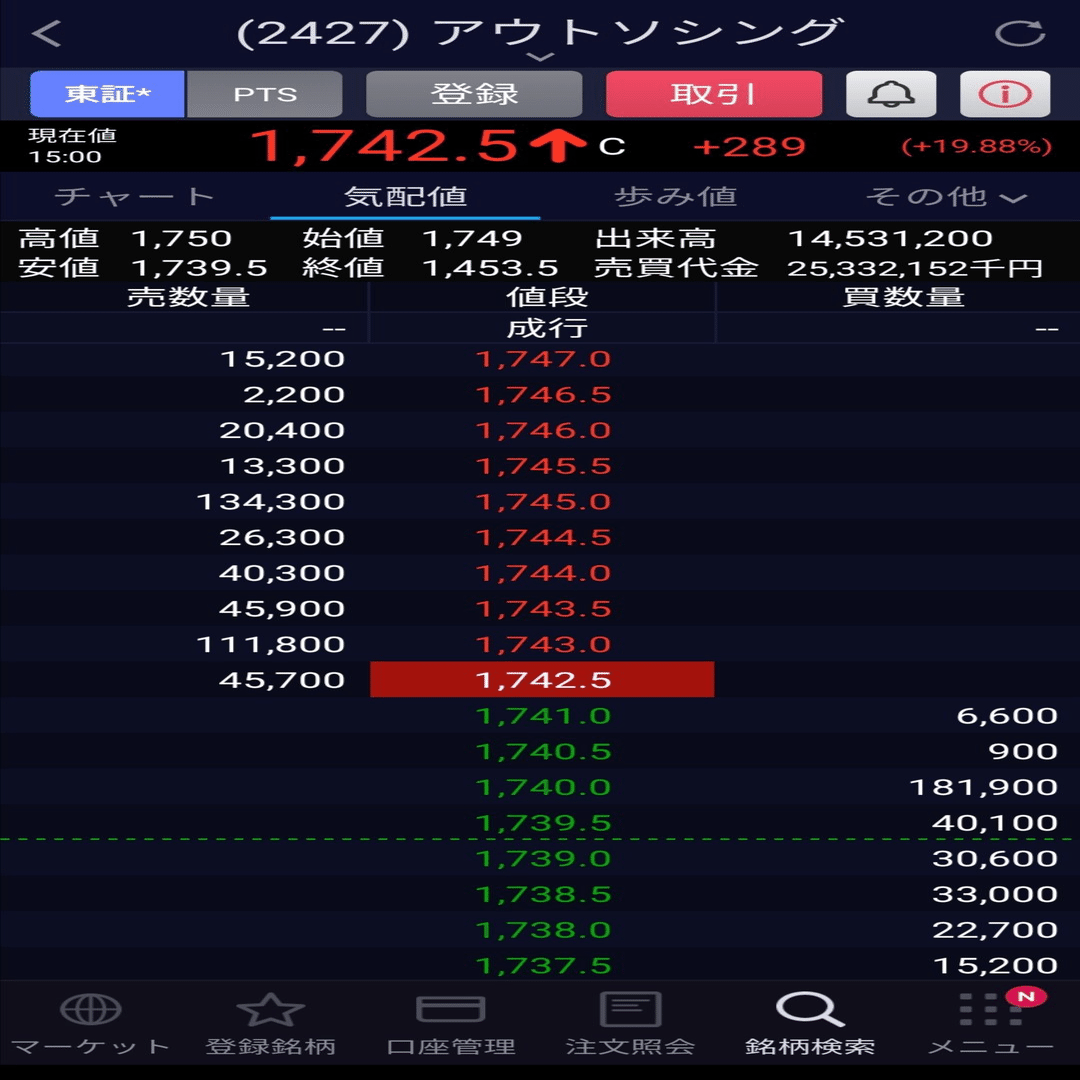Viewport: 1080px width, 1080px height.
Task: Open price alert bell icon
Action: click(x=891, y=94)
